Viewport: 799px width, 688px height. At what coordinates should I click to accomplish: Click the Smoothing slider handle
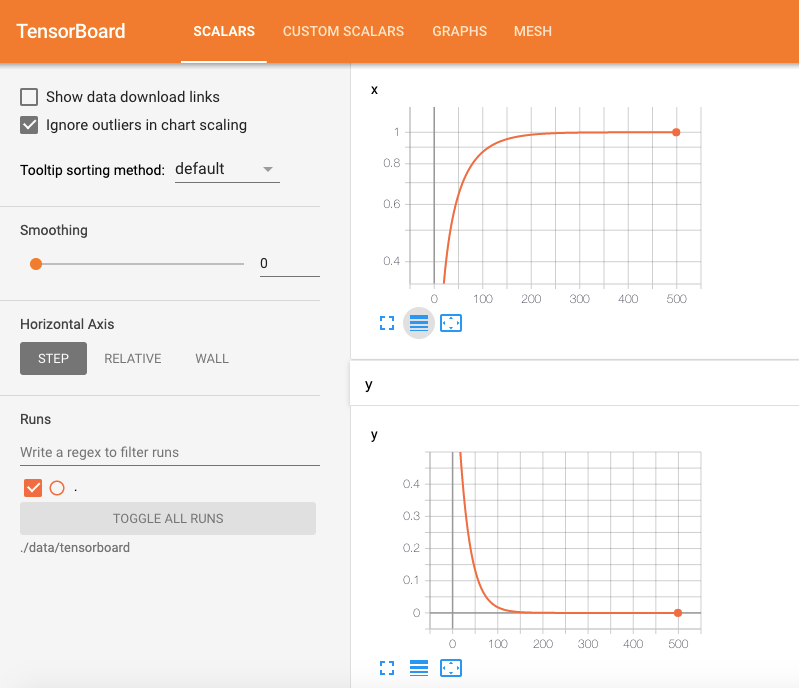36,264
